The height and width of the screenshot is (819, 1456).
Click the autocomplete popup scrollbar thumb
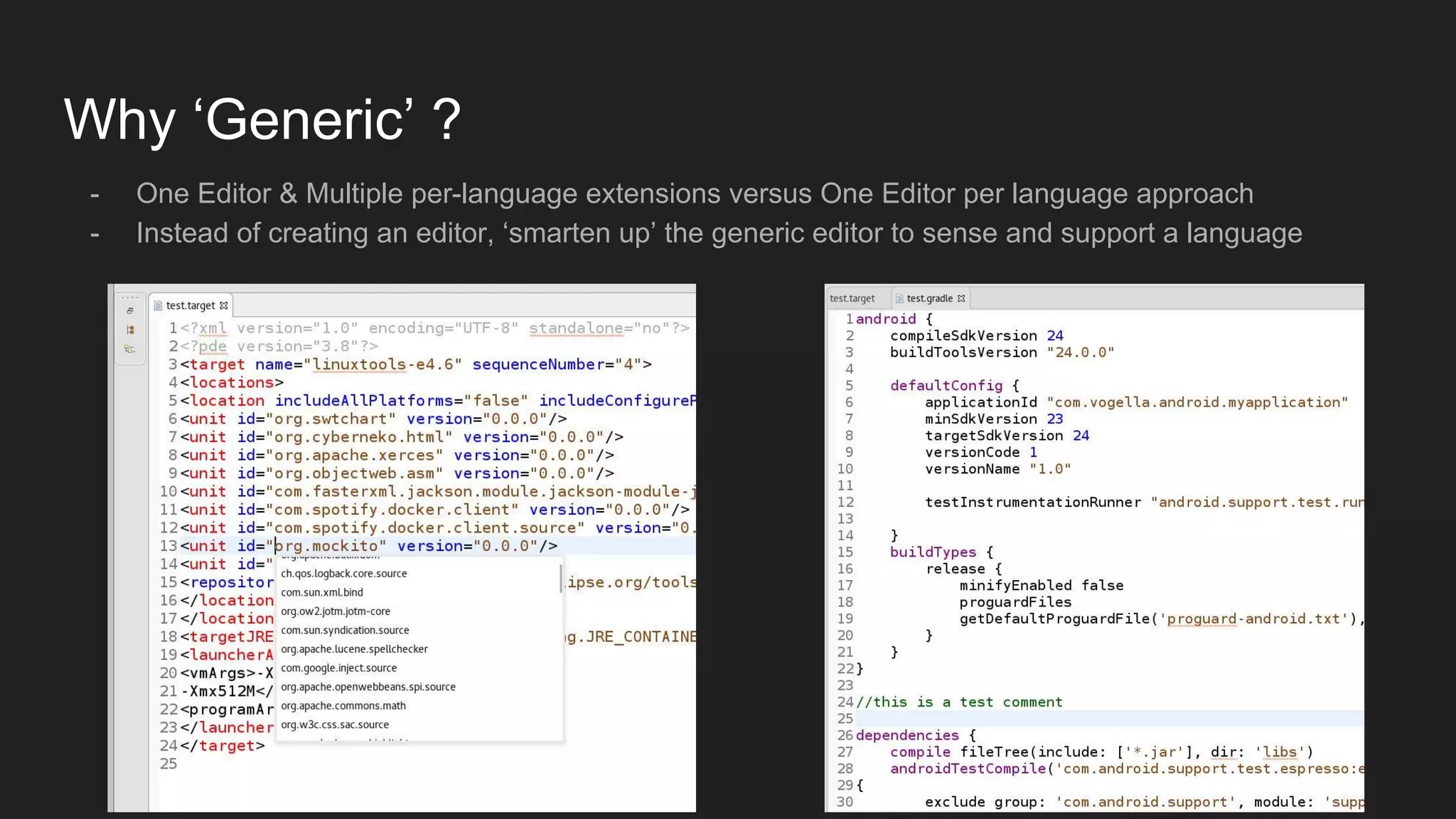coord(561,579)
